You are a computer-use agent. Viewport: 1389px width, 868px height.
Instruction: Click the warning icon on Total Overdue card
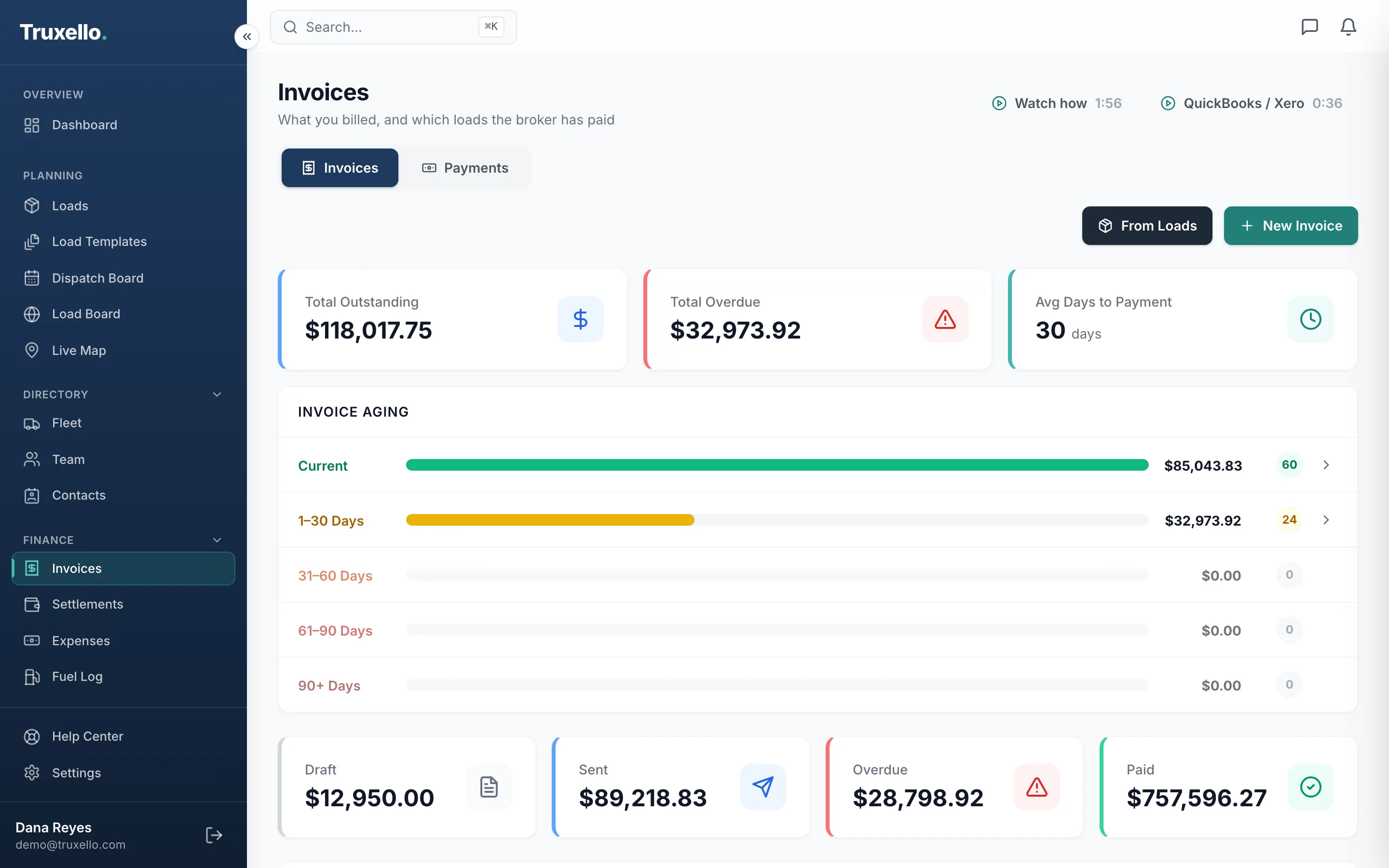[x=945, y=319]
